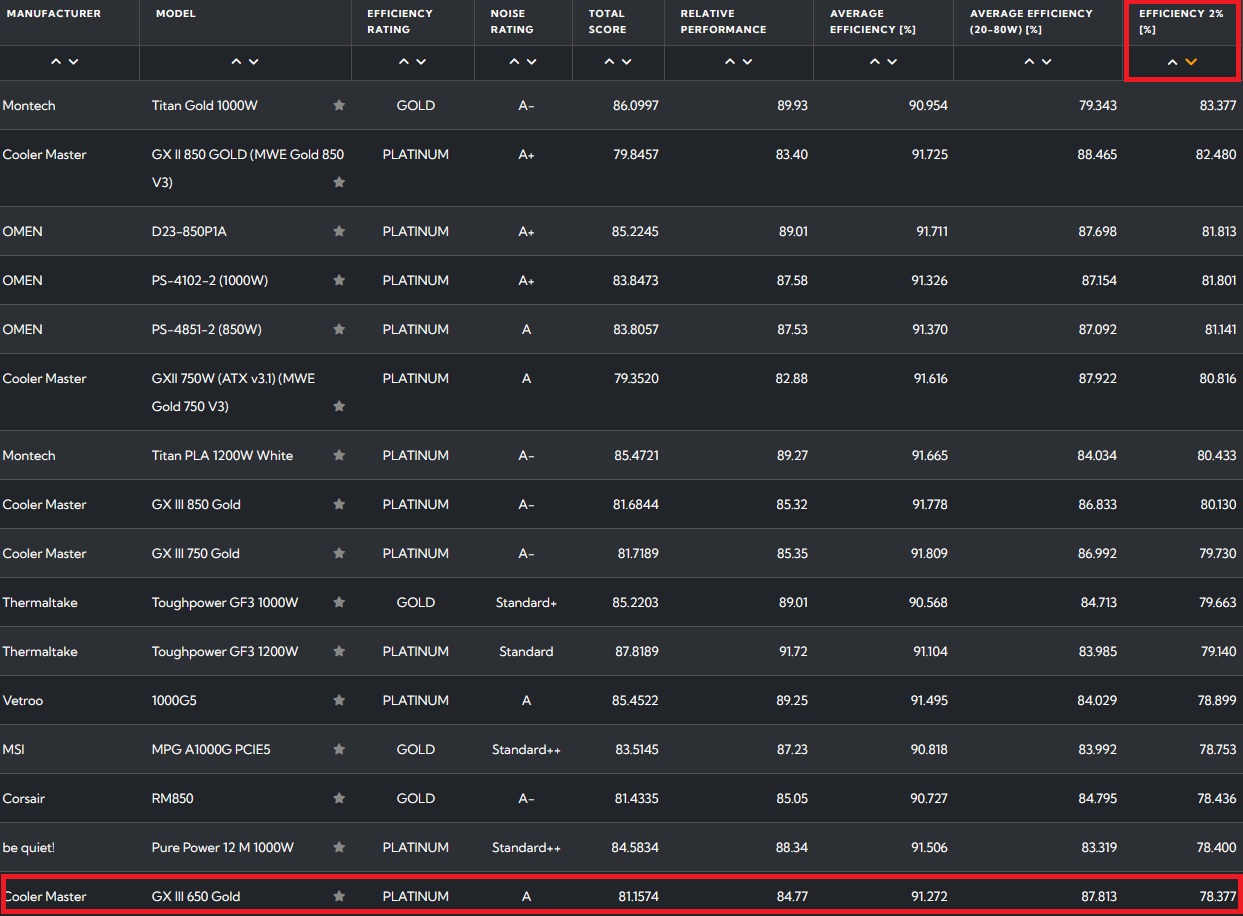Click the Efficiency 2% [%] column header

pos(1181,21)
